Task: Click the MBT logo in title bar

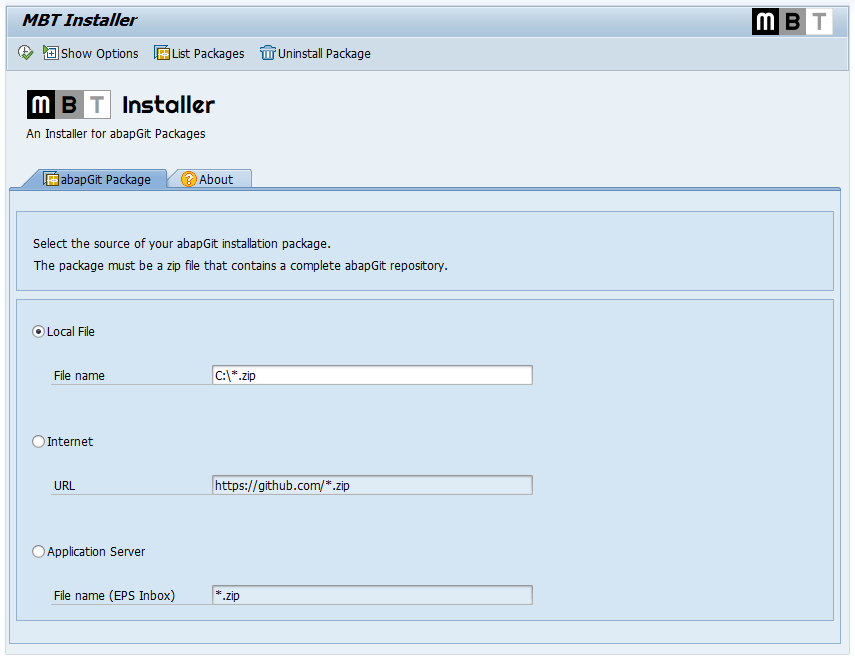Action: coord(792,22)
